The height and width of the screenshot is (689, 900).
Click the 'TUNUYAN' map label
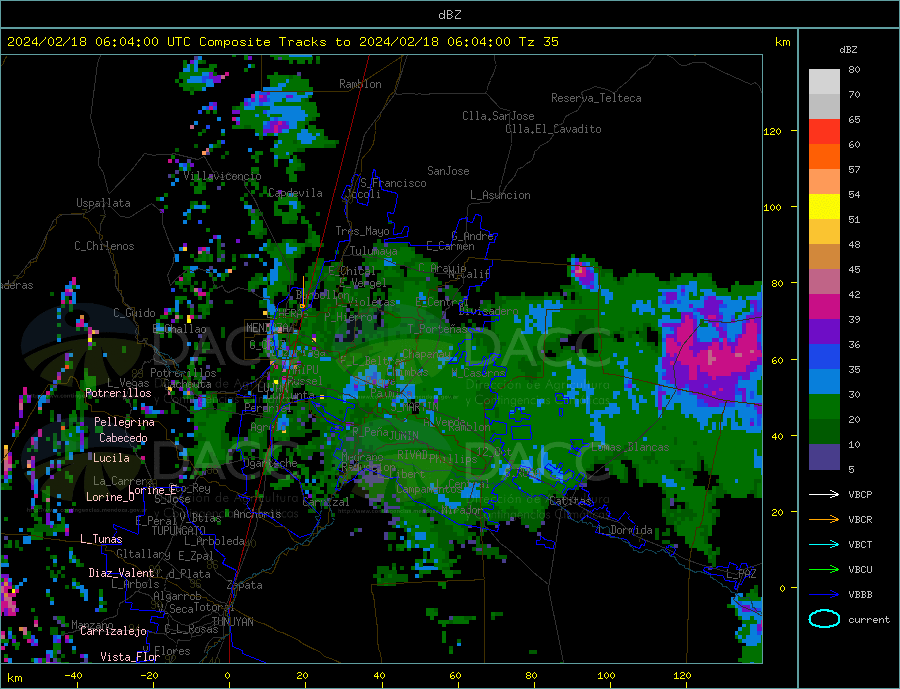pos(233,622)
